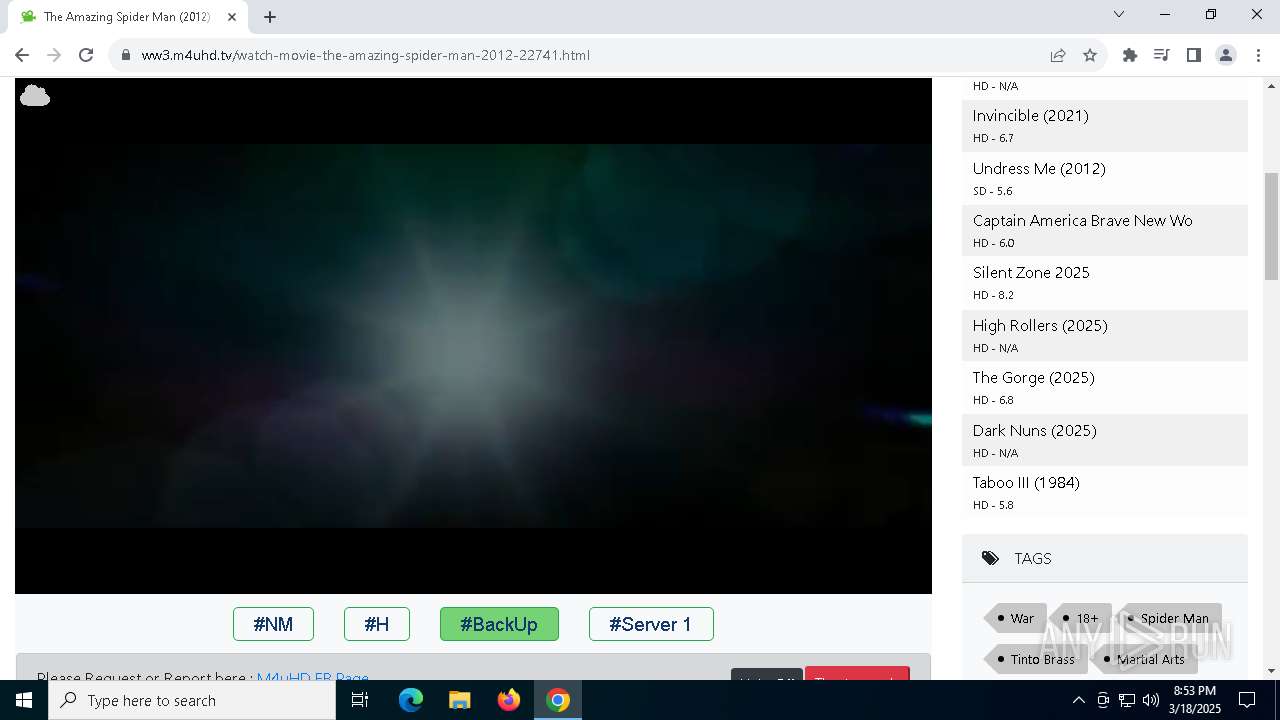Viewport: 1280px width, 720px height.
Task: Expand the tab search dropdown
Action: (1119, 14)
